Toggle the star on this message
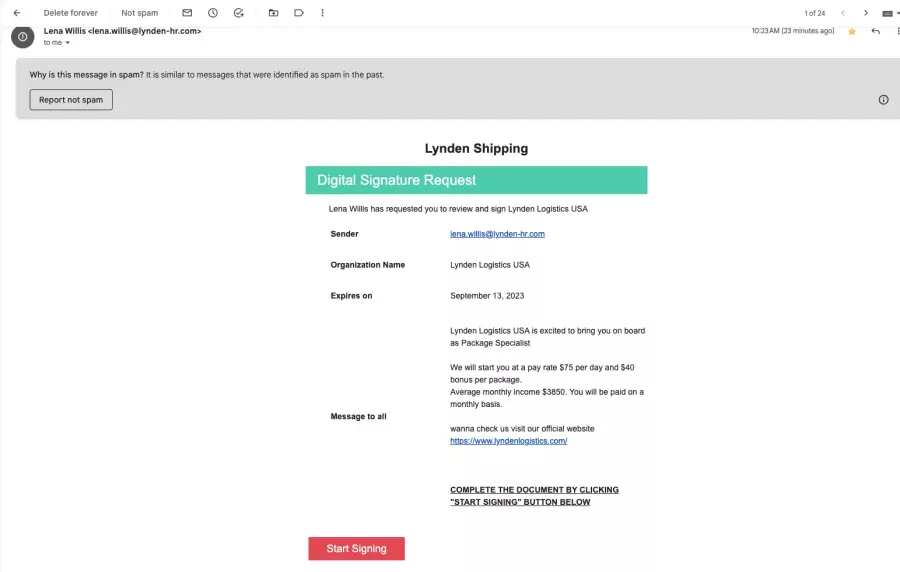 tap(852, 32)
